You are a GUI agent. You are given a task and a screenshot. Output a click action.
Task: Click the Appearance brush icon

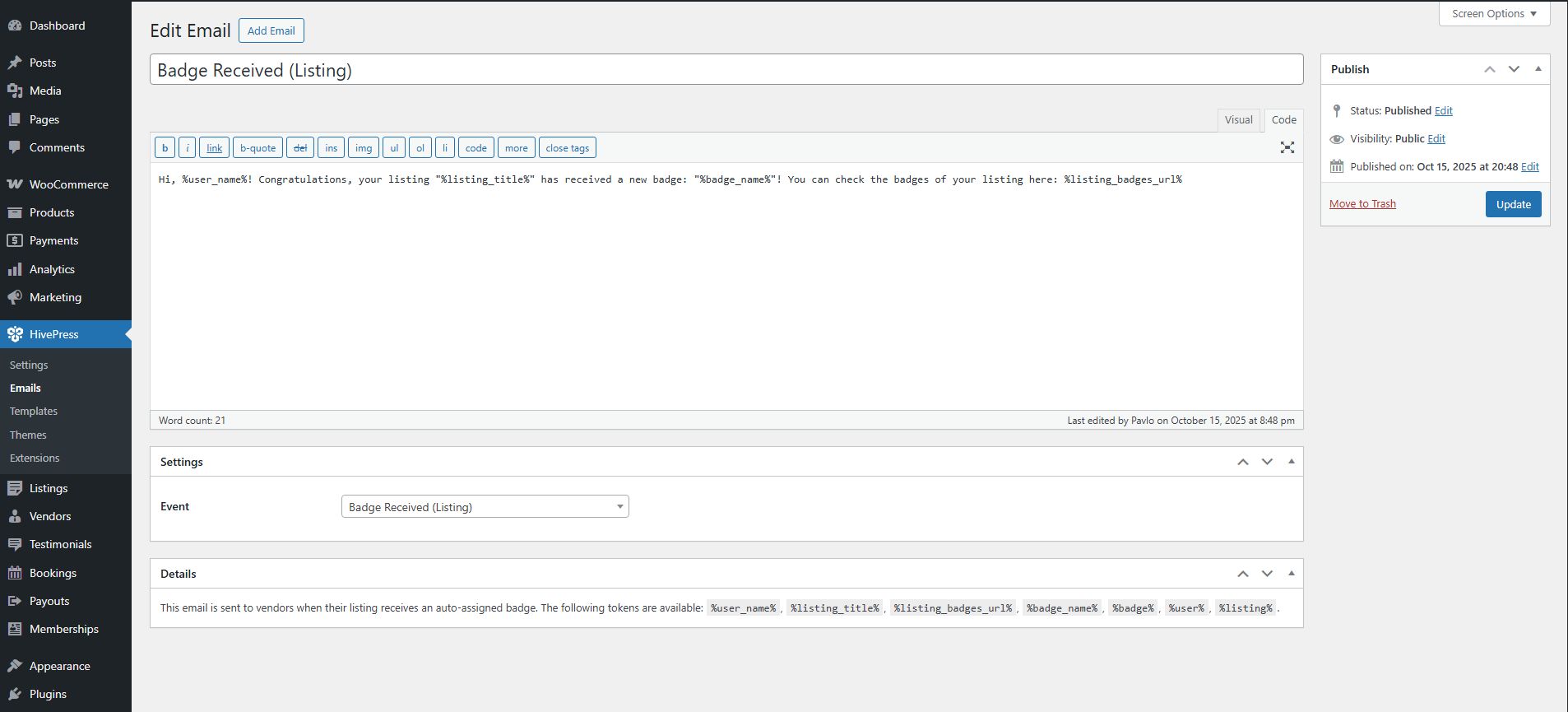(x=15, y=666)
